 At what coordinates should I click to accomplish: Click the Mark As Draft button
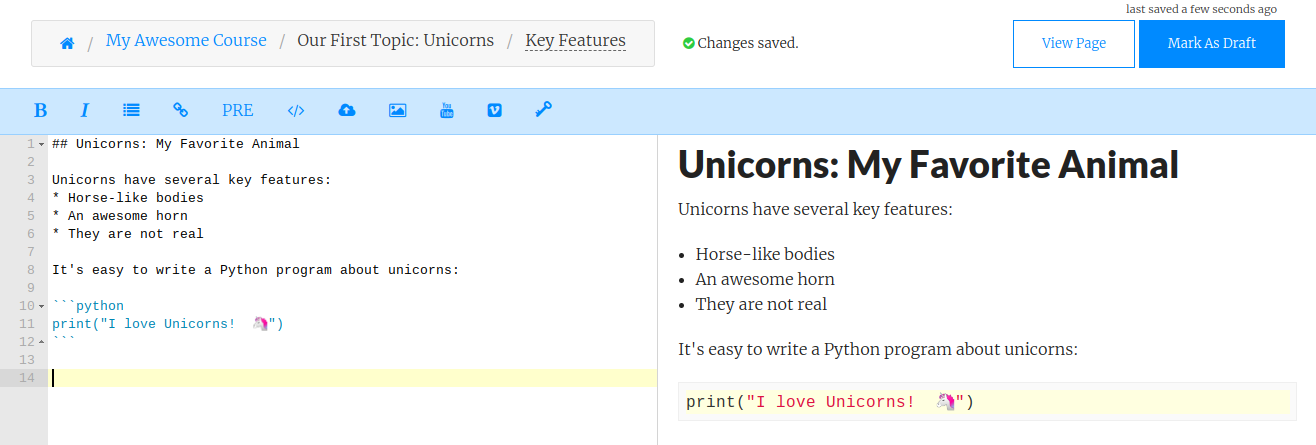1211,43
